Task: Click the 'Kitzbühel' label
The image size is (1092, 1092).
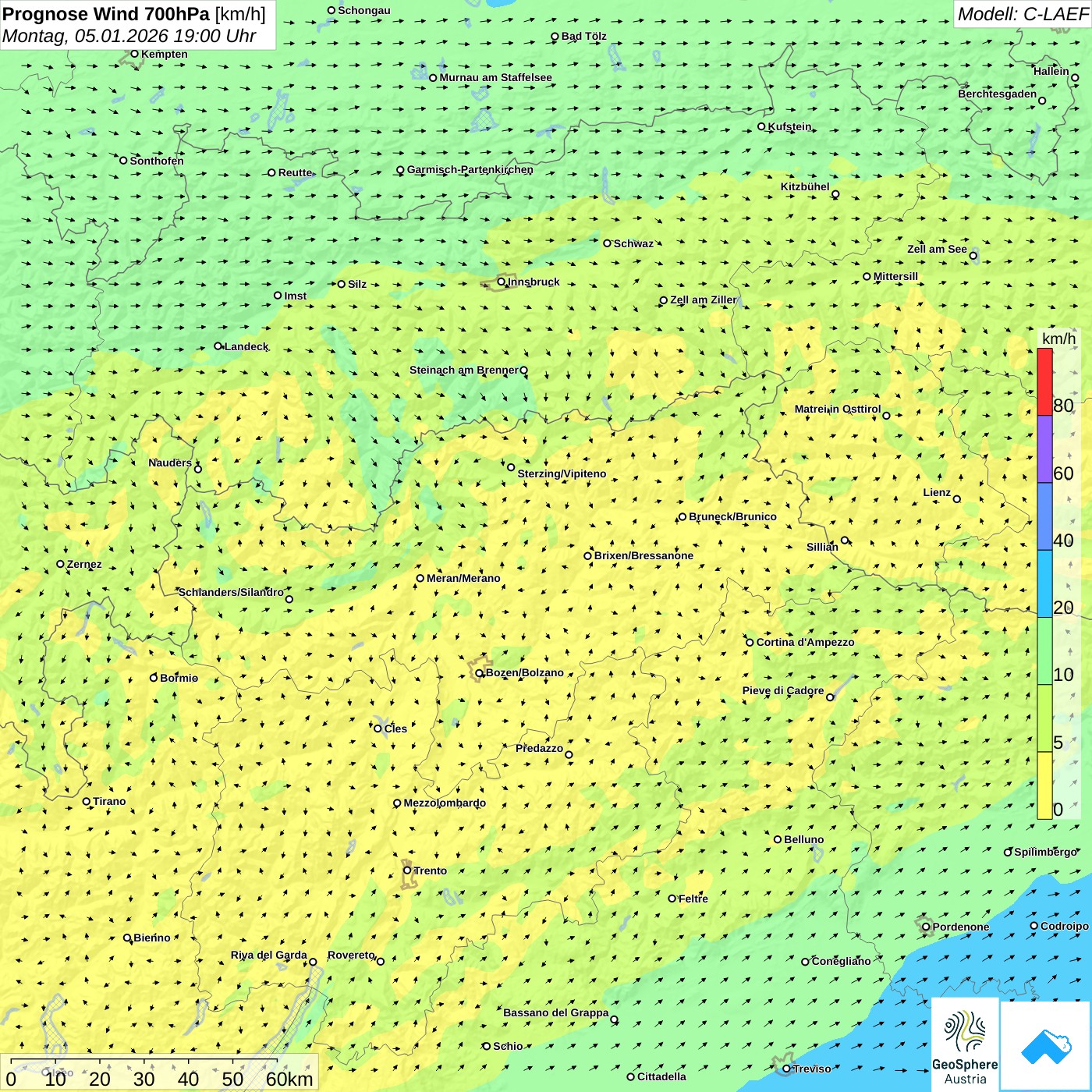Action: pos(805,186)
